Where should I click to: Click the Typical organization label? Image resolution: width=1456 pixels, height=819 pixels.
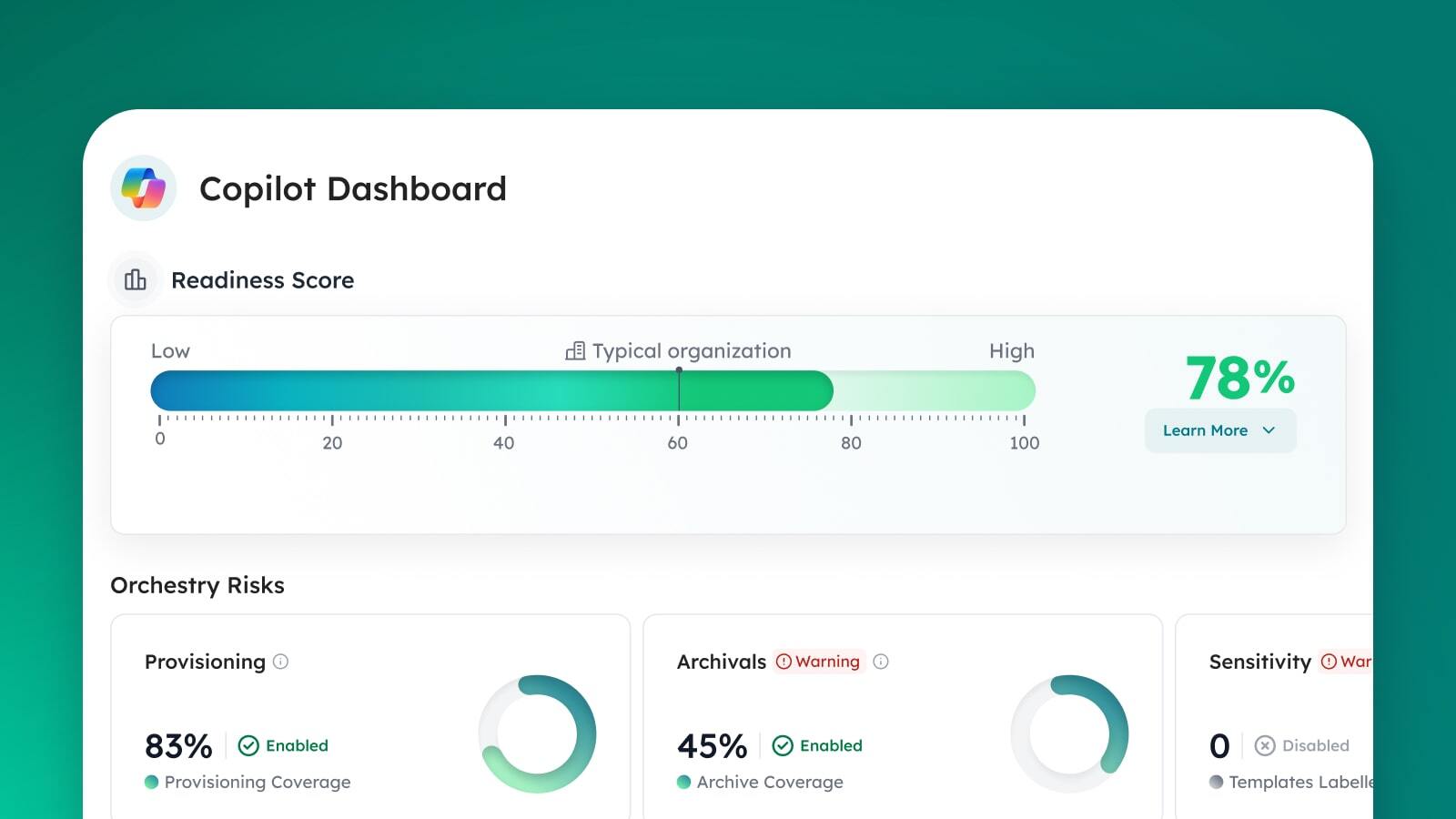pos(692,351)
